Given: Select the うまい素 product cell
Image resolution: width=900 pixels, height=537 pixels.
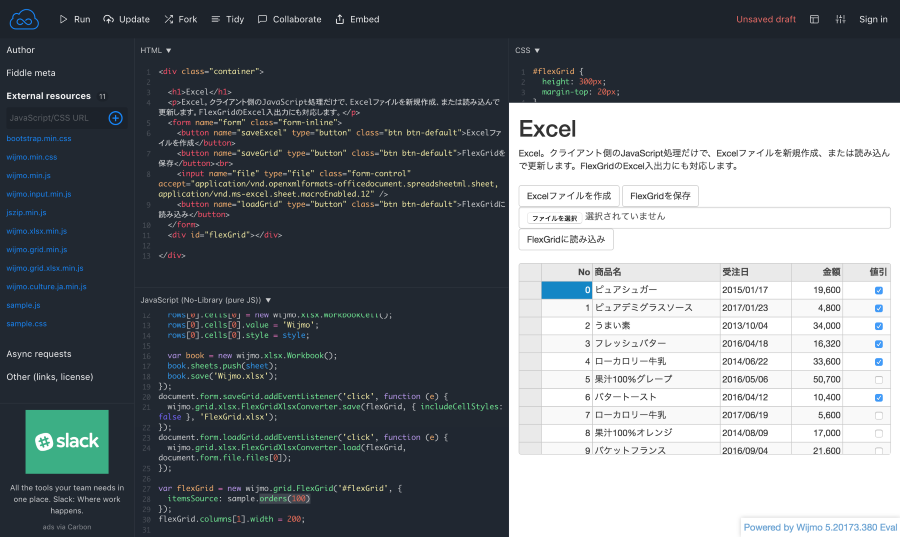Looking at the screenshot, I should (x=656, y=325).
